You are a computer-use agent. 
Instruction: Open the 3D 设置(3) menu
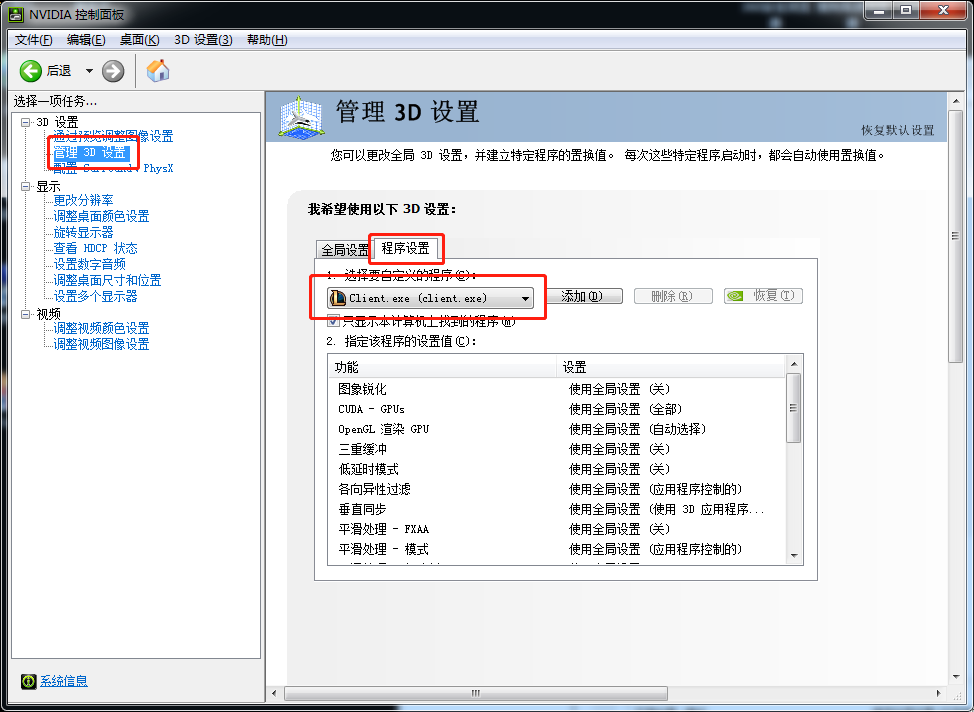pyautogui.click(x=203, y=40)
